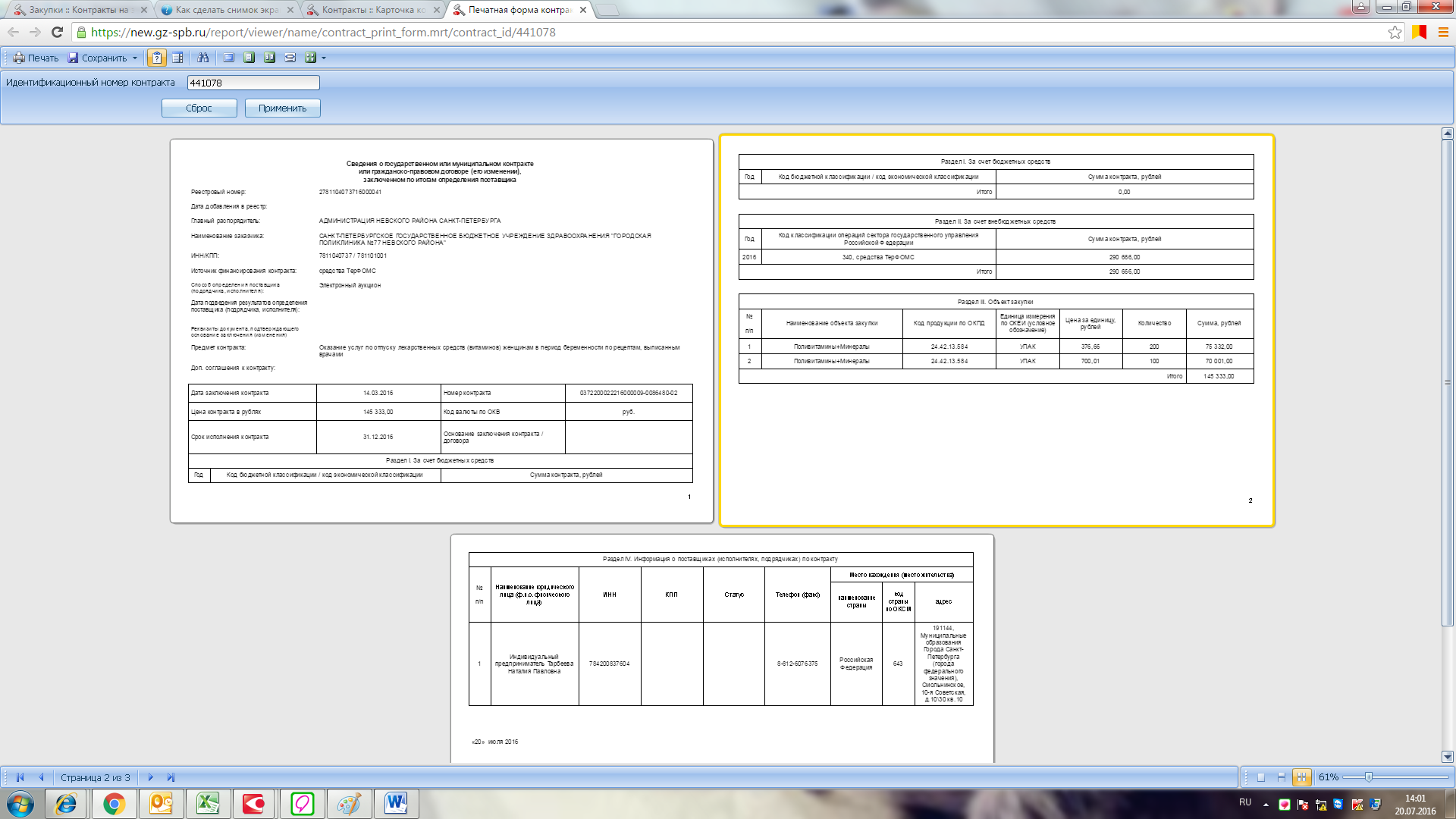
Task: Jump to last page arrow
Action: [x=171, y=777]
